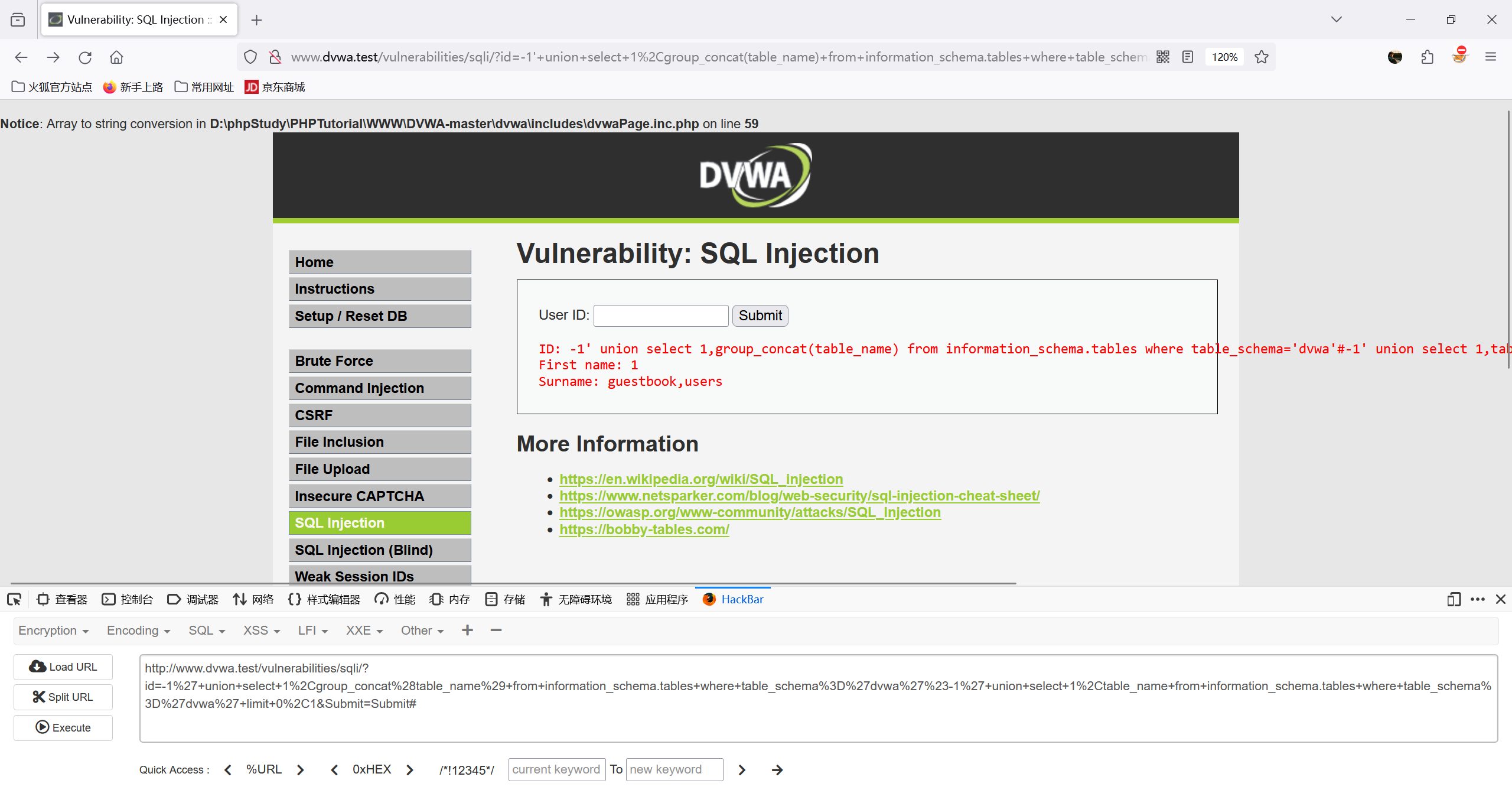Expand the XSS dropdown in HackBar
The width and height of the screenshot is (1512, 806).
tap(262, 630)
